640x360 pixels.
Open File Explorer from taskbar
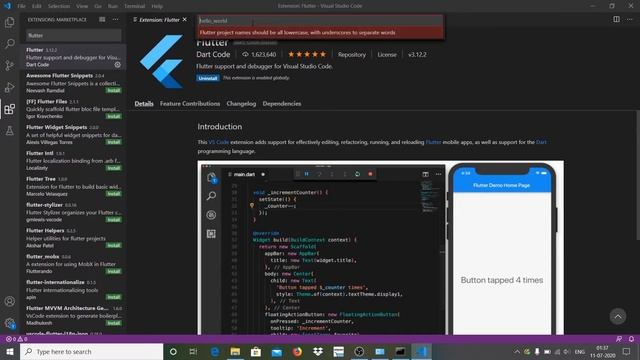click(x=235, y=351)
